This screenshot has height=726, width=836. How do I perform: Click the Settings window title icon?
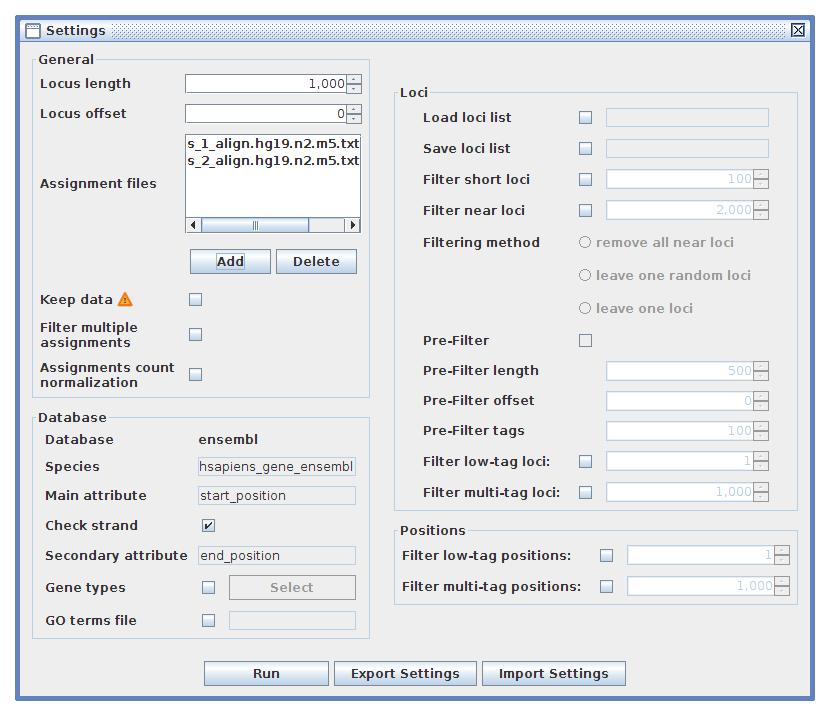coord(33,30)
